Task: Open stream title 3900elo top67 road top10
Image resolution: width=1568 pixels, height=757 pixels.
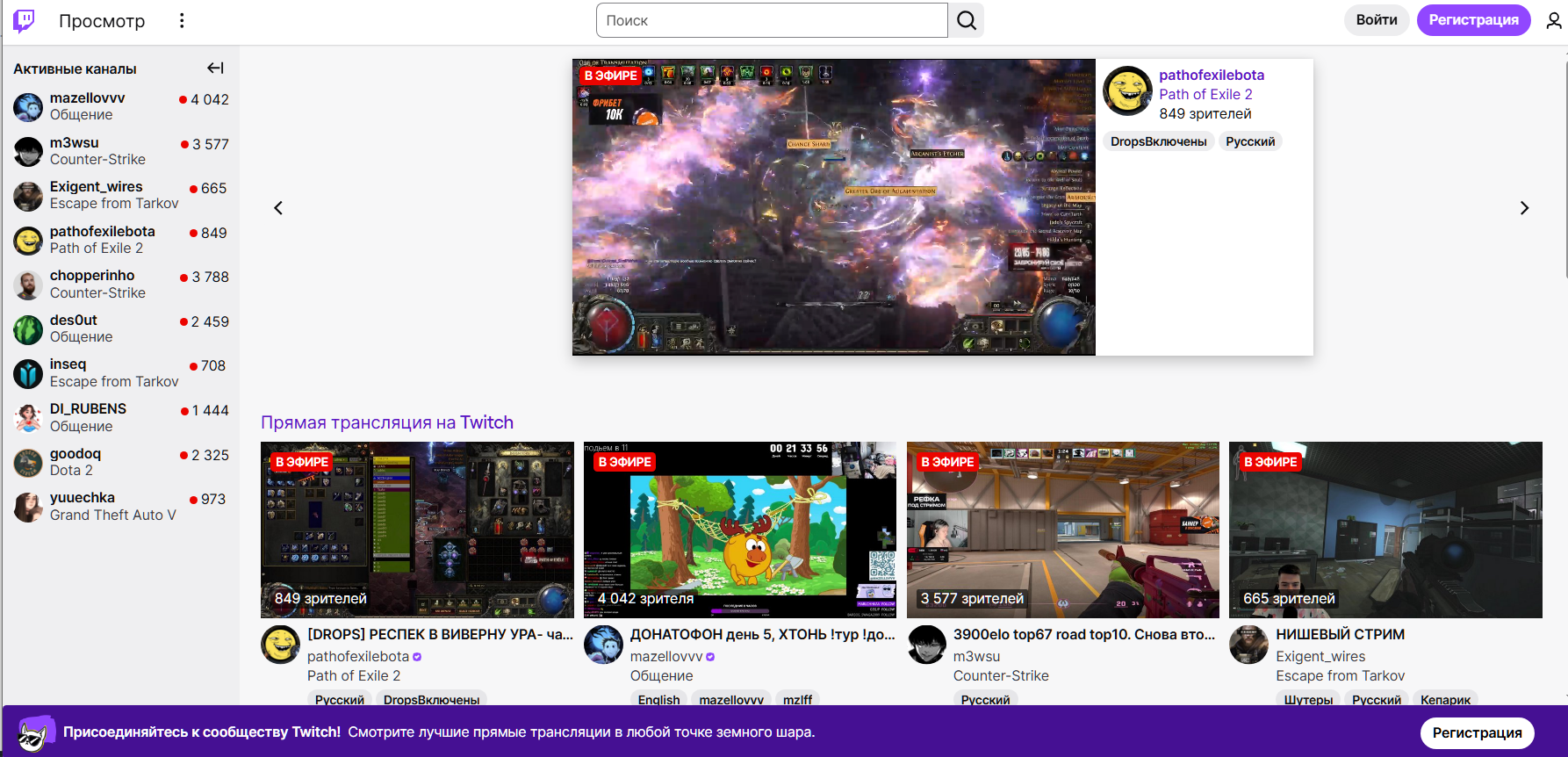Action: click(1084, 634)
